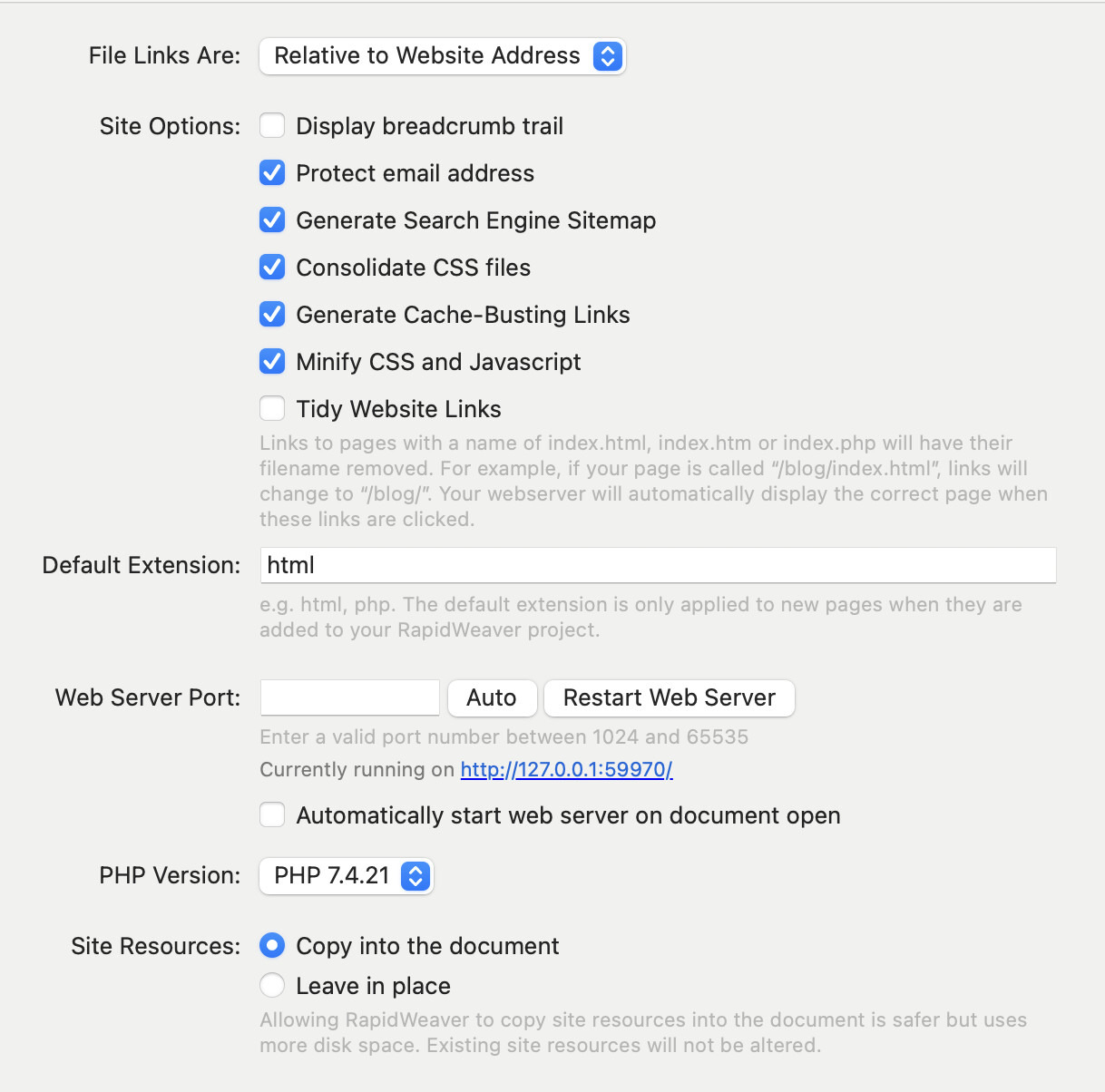Viewport: 1105px width, 1092px height.
Task: Uncheck Protect email address
Action: [x=272, y=172]
